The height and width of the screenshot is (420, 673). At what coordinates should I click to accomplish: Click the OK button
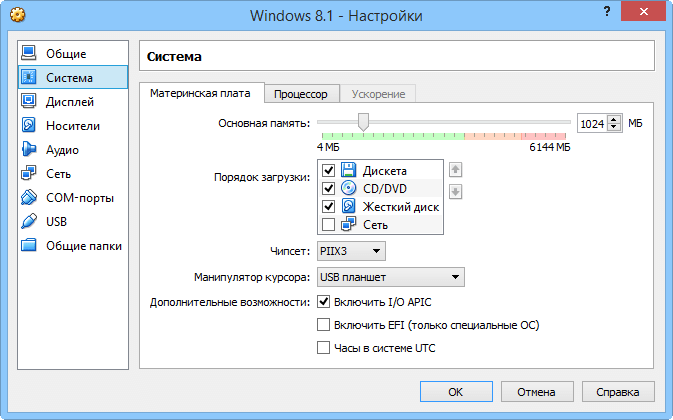pos(456,392)
